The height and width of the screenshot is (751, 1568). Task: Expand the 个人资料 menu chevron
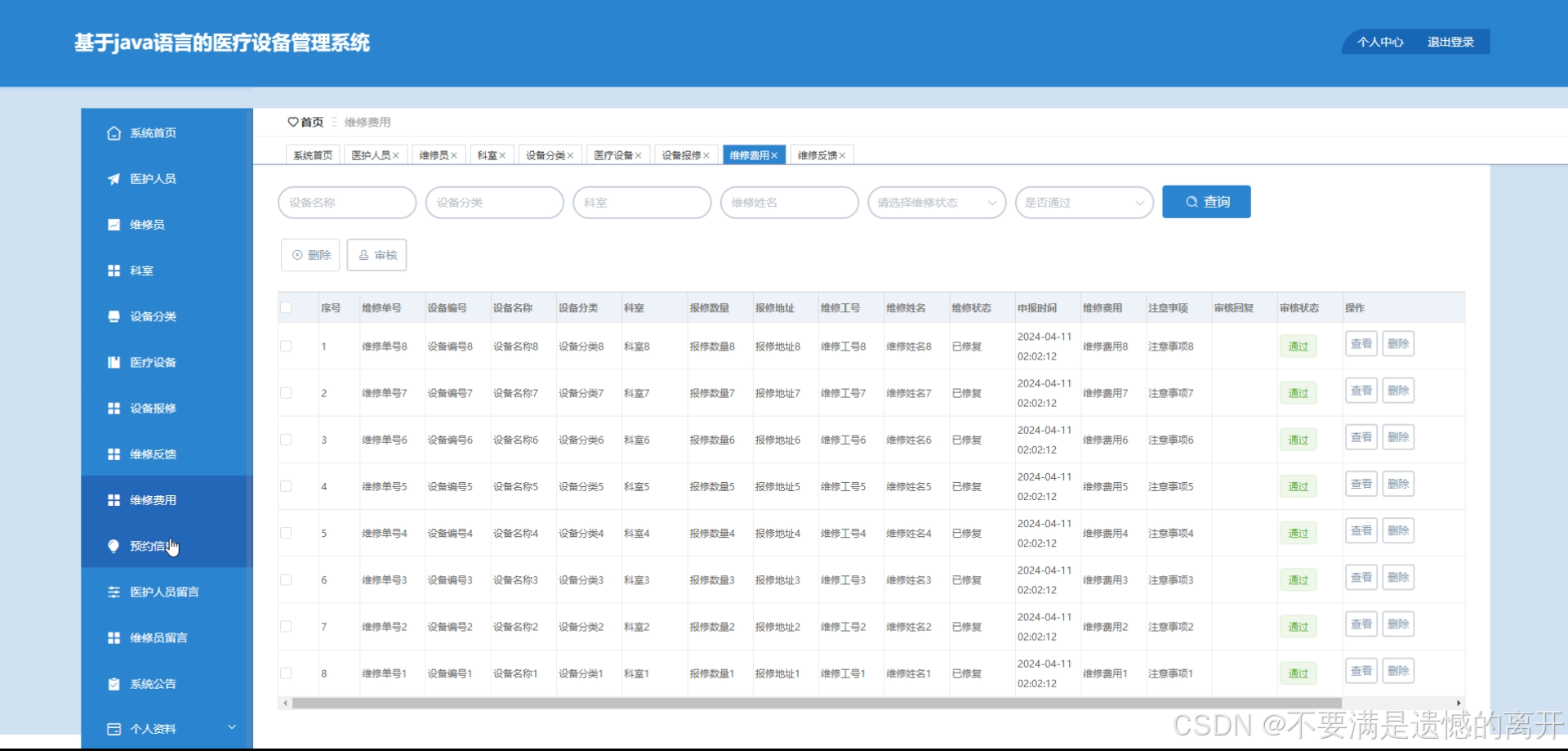(232, 727)
